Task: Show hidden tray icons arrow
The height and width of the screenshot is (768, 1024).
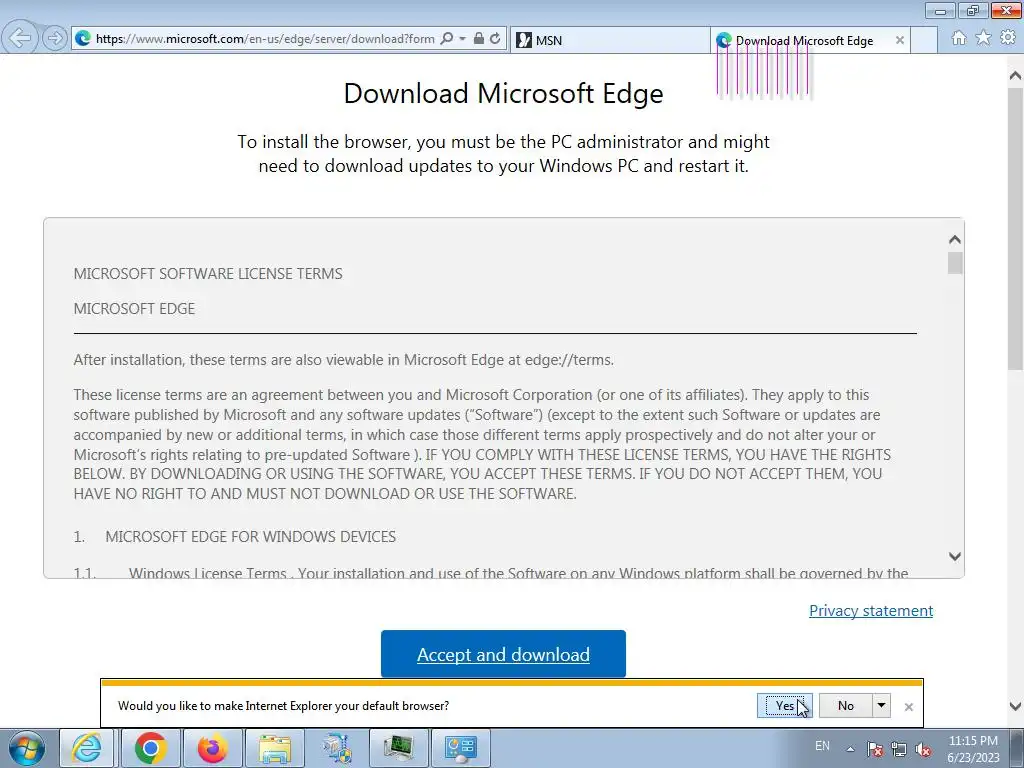Action: 850,749
